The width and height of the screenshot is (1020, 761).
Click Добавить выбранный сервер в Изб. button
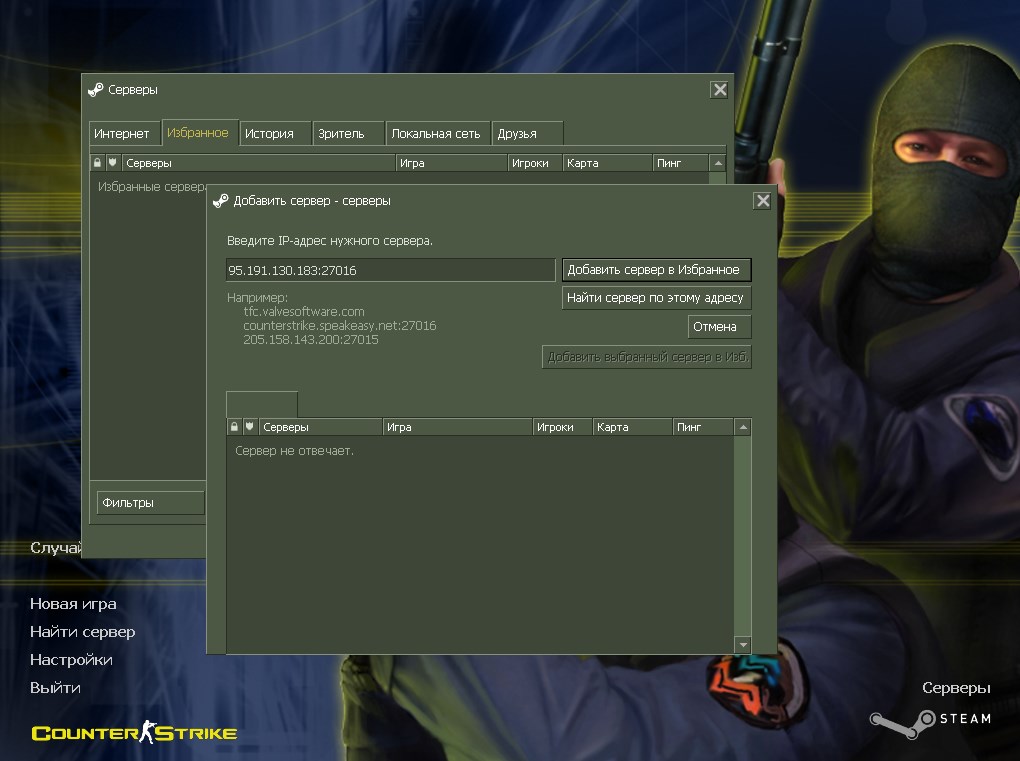click(647, 357)
